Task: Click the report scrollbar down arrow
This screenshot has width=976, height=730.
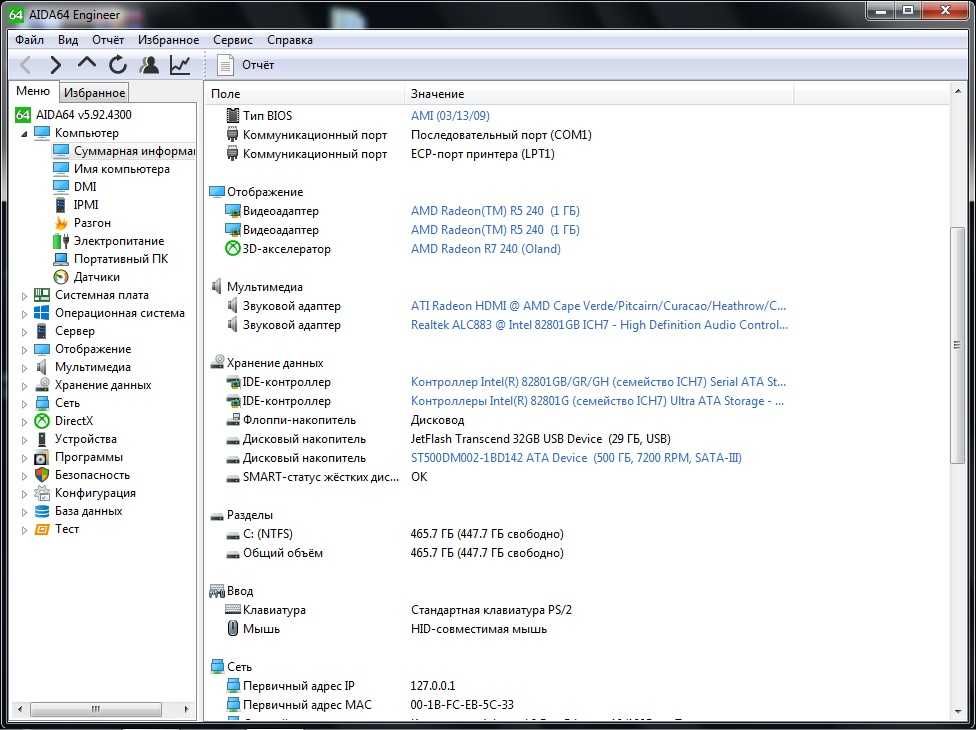Action: [x=957, y=711]
